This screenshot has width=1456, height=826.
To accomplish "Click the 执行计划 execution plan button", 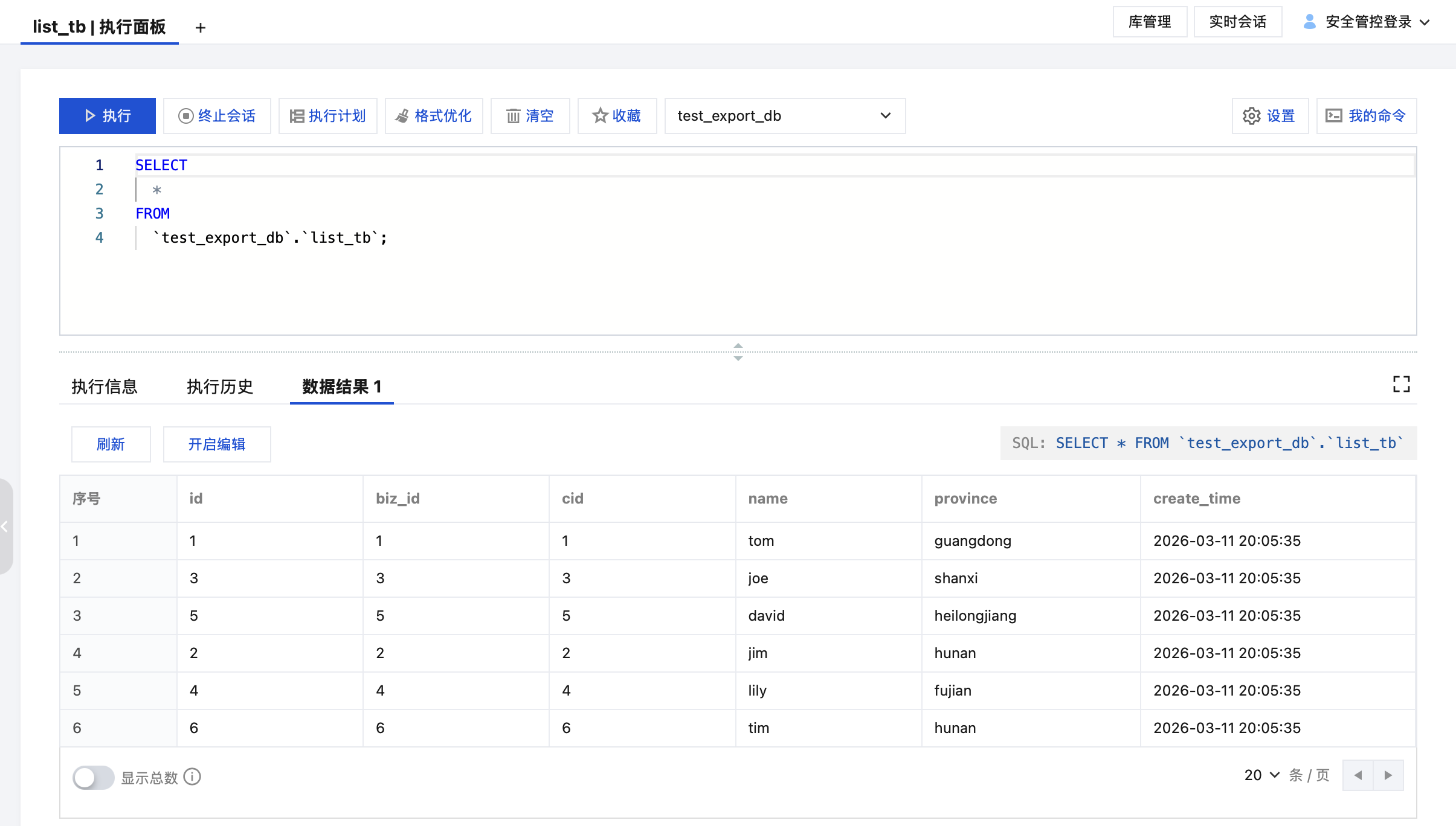I will pyautogui.click(x=328, y=116).
